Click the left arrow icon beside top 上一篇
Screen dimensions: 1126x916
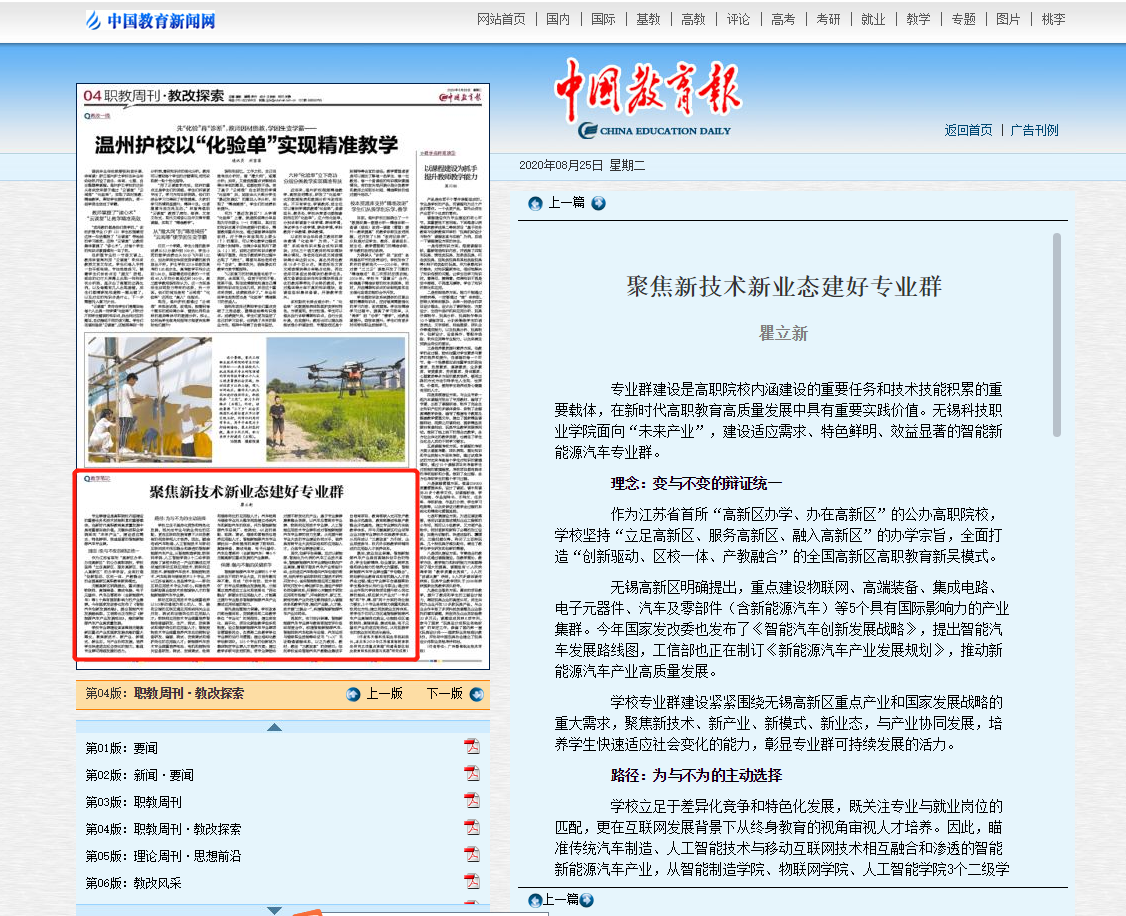pos(535,204)
